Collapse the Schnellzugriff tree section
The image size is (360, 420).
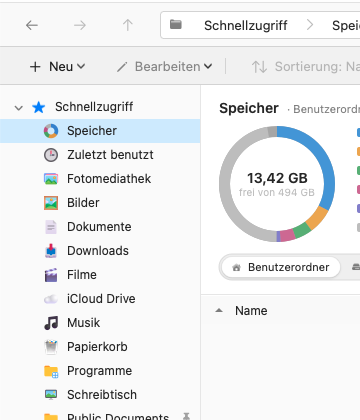pos(19,108)
